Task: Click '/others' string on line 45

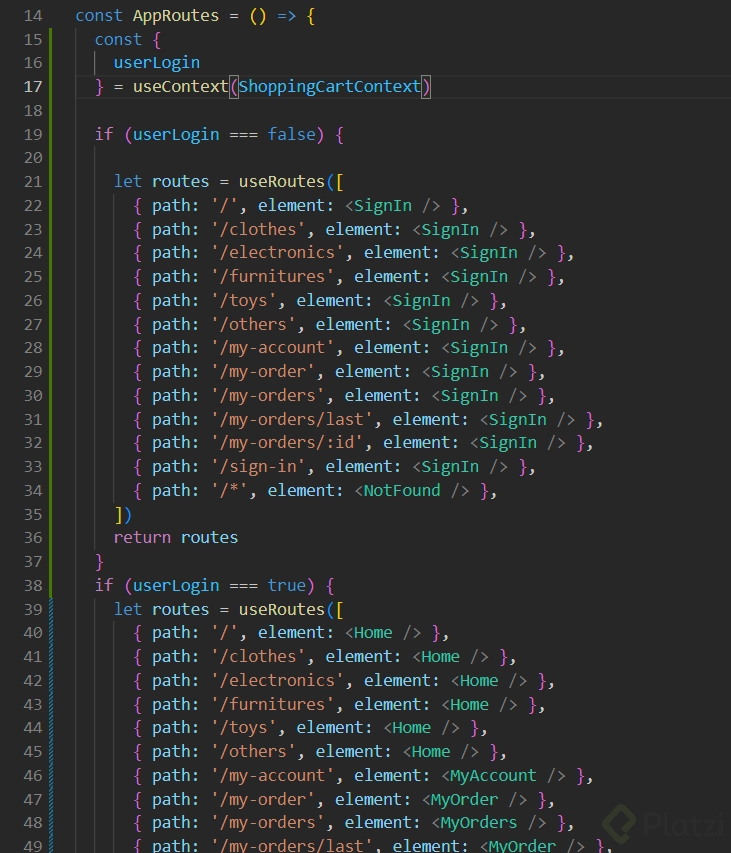Action: click(x=253, y=751)
